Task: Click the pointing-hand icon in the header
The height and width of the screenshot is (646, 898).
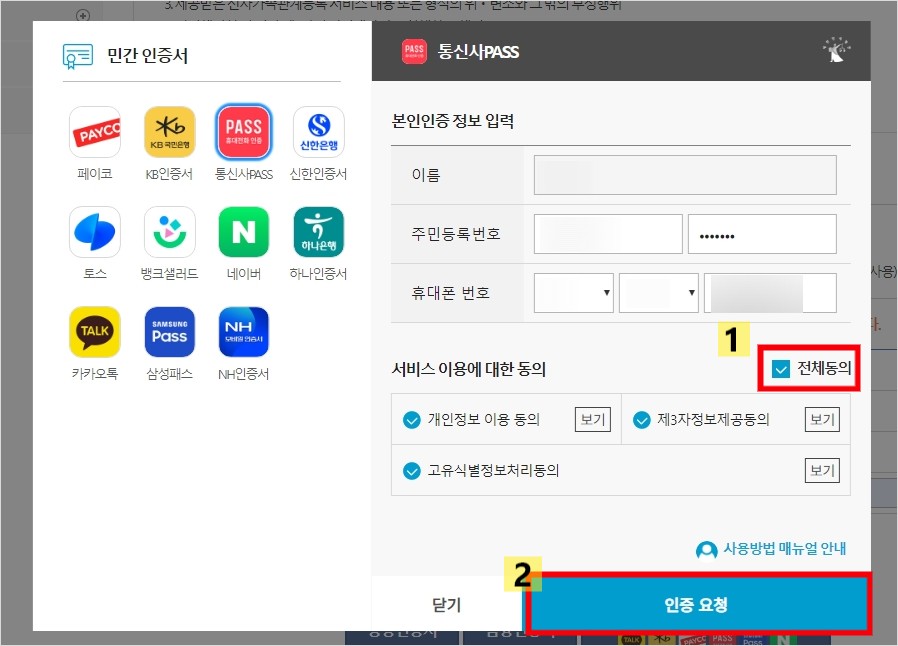Action: (836, 50)
